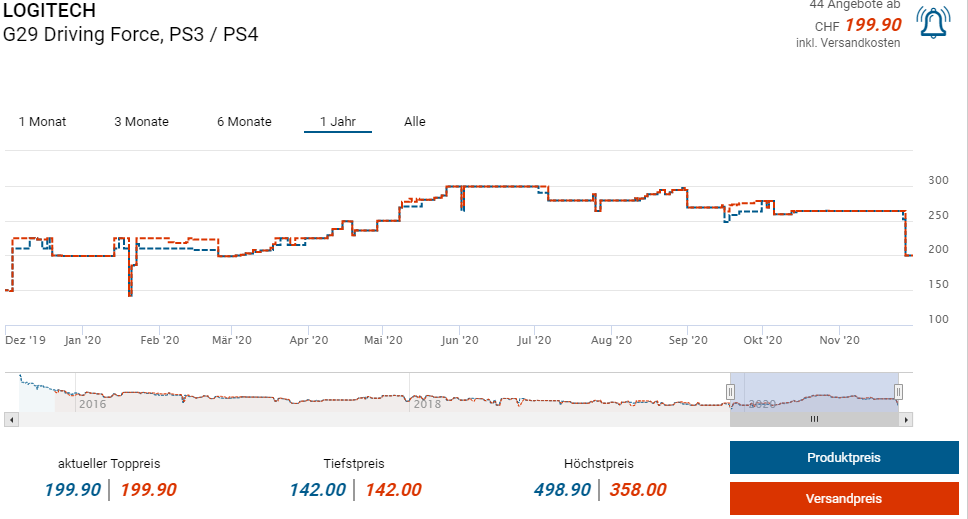
Task: Click the navigator's left range handle
Action: click(x=731, y=392)
